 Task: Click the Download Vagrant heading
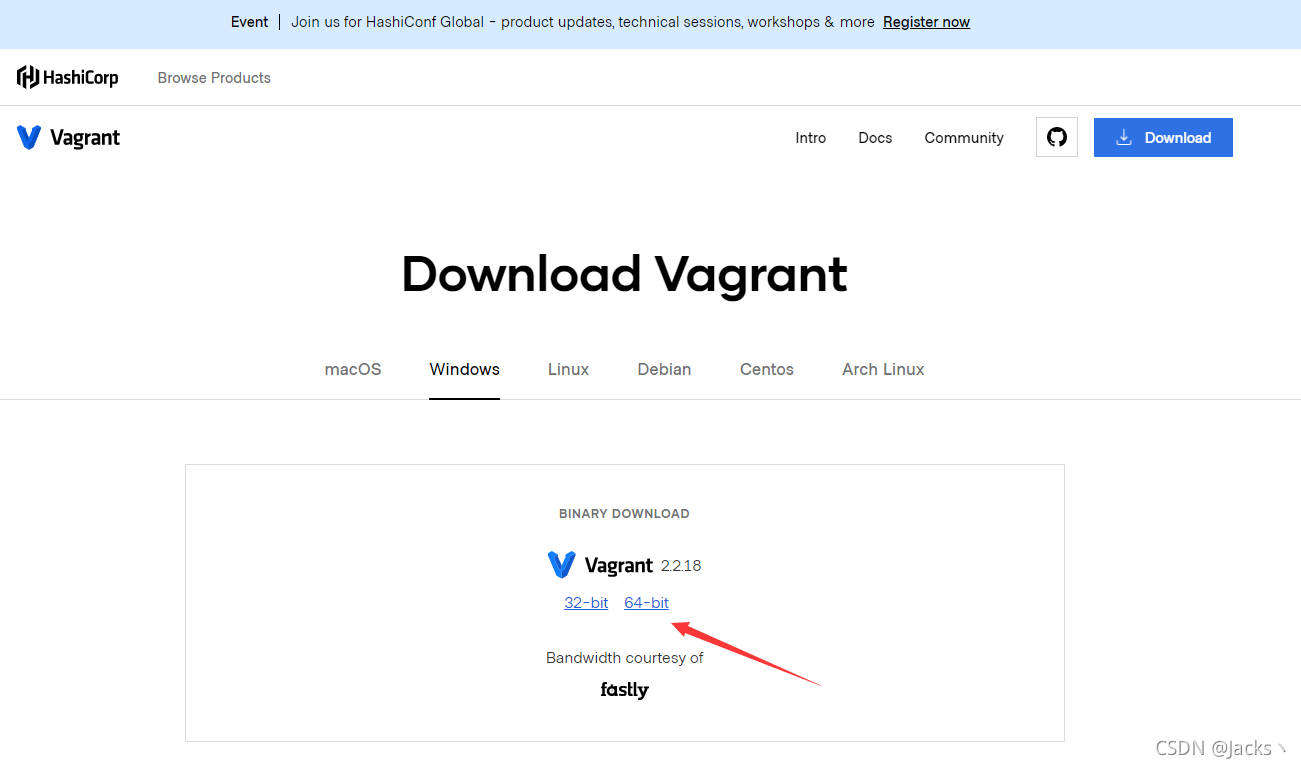[x=624, y=274]
